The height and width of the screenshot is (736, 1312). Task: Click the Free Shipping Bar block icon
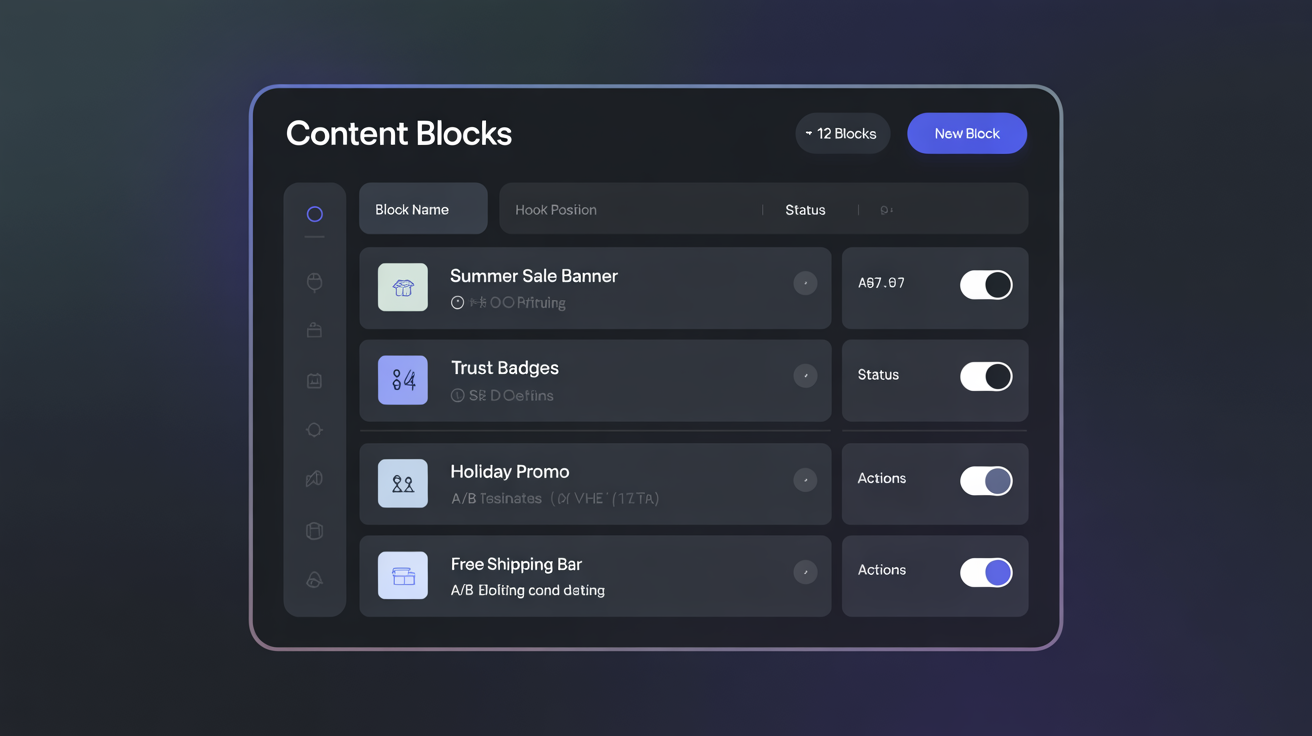pos(403,576)
